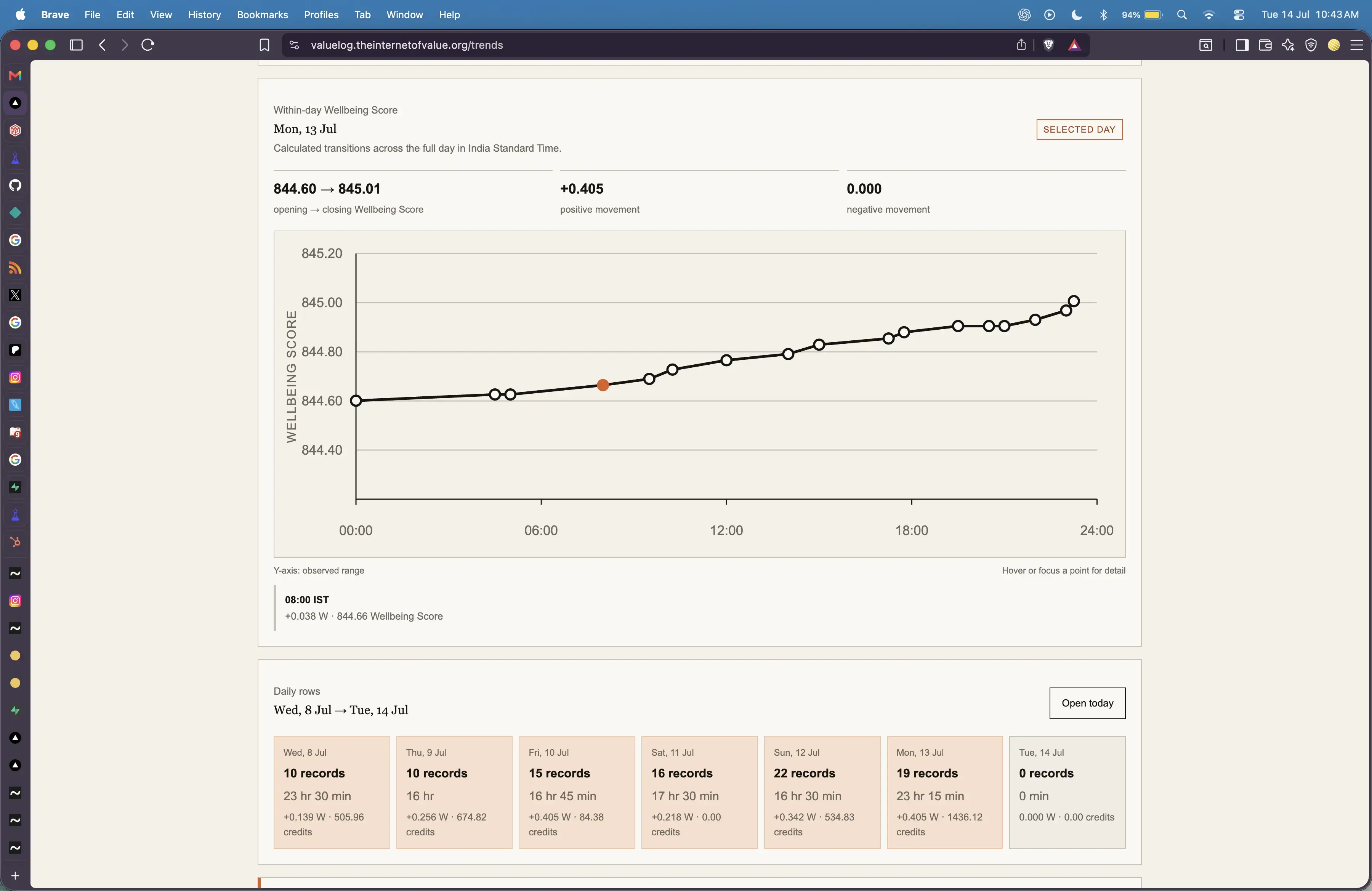Open the Tab menu
The width and height of the screenshot is (1372, 891).
[x=362, y=15]
